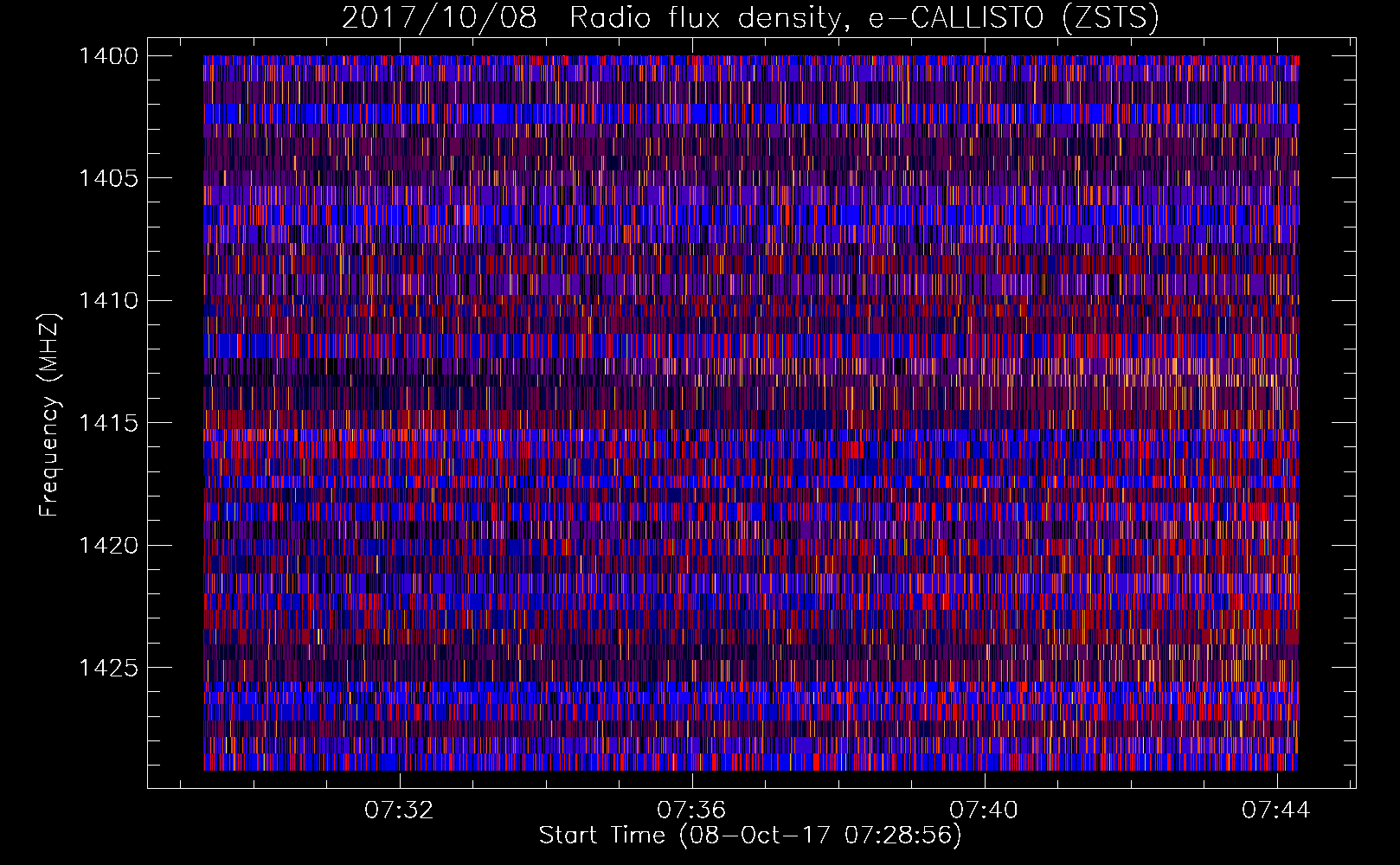Viewport: 1400px width, 865px height.
Task: Click the Frequency (MHZ) axis title
Action: (49, 415)
